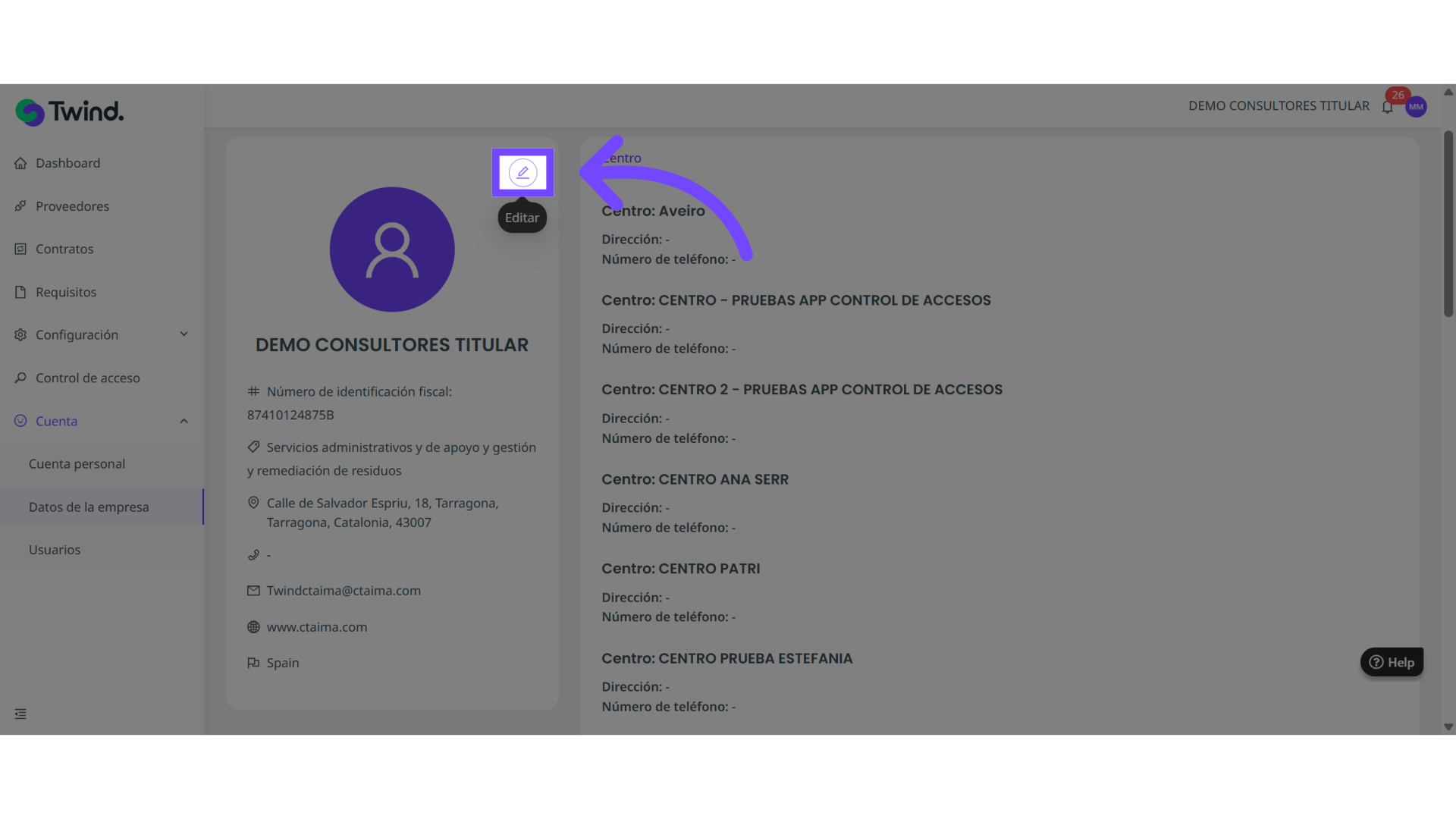
Task: Click DEMO CONSULTORES TITULAR in header
Action: (x=1279, y=106)
